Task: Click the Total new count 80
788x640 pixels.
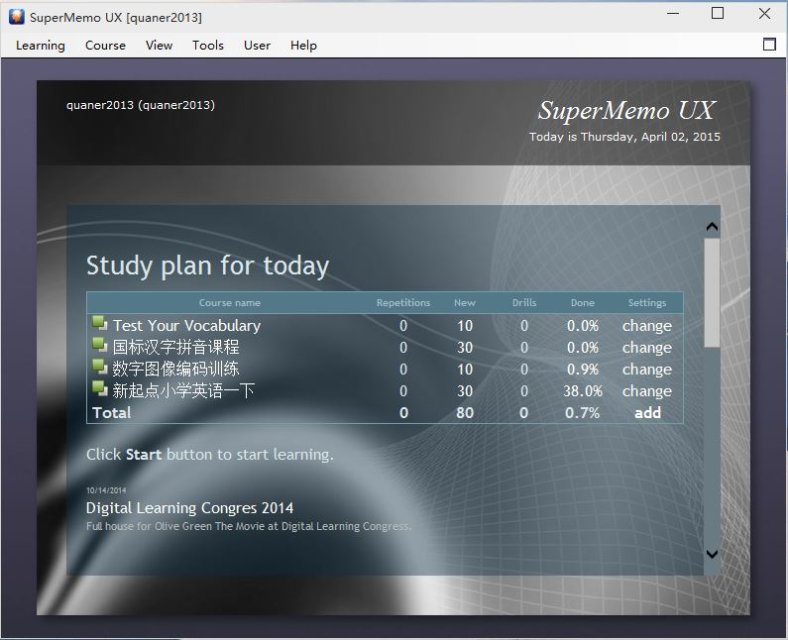Action: click(465, 412)
